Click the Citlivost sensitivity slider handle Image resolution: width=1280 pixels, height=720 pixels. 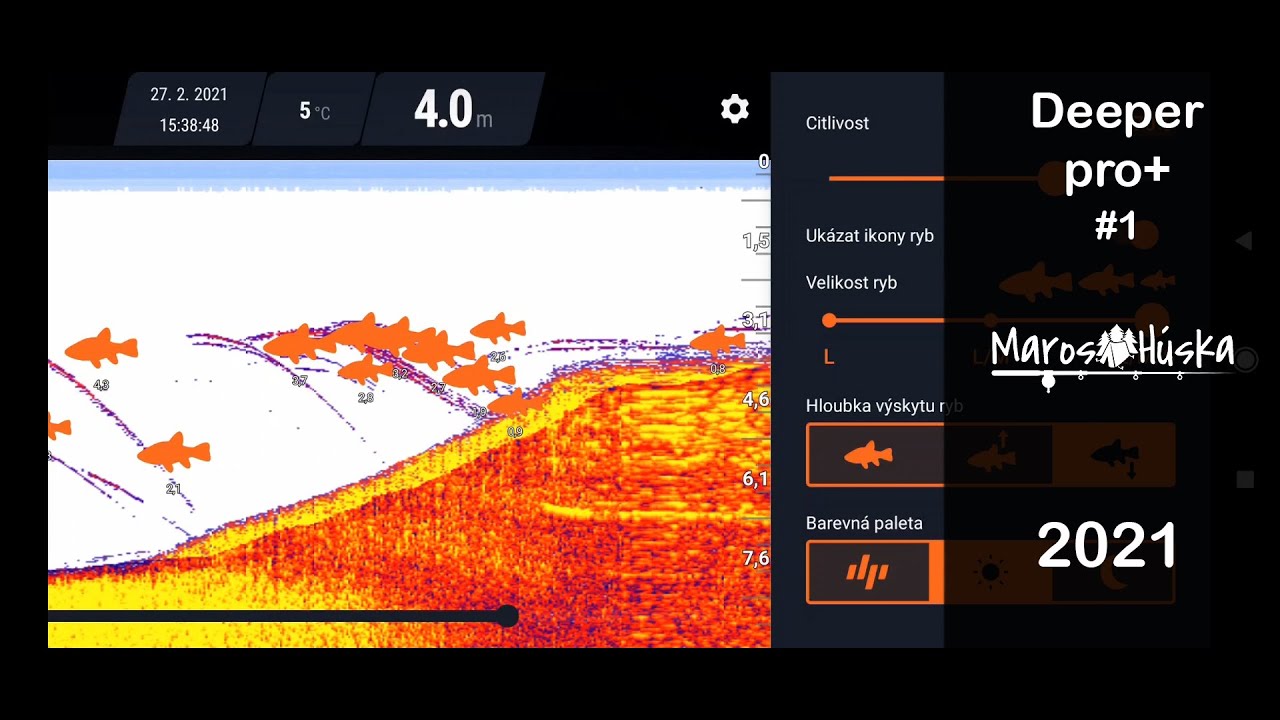(1054, 178)
